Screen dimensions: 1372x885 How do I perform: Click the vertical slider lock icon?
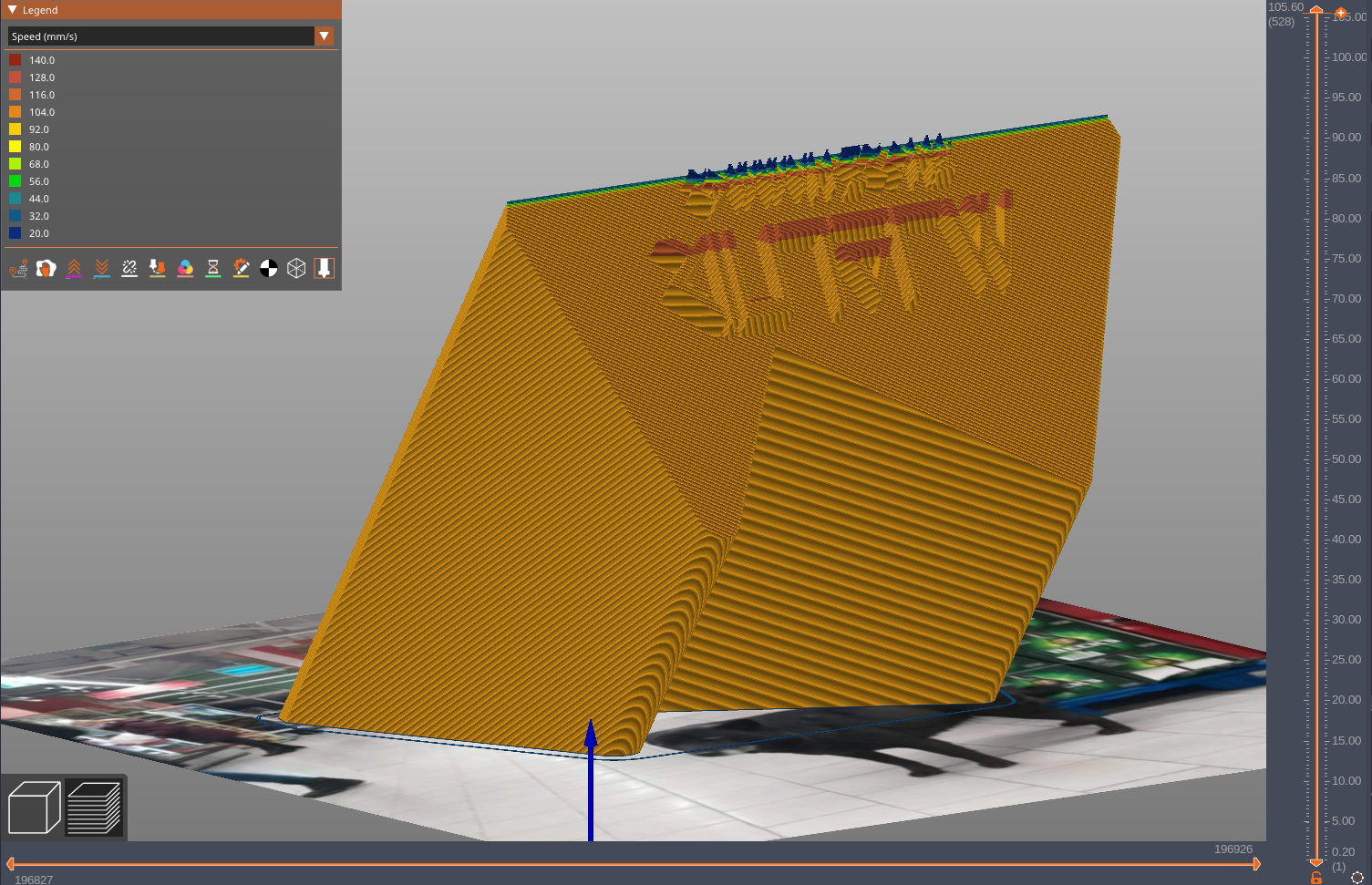click(1316, 878)
